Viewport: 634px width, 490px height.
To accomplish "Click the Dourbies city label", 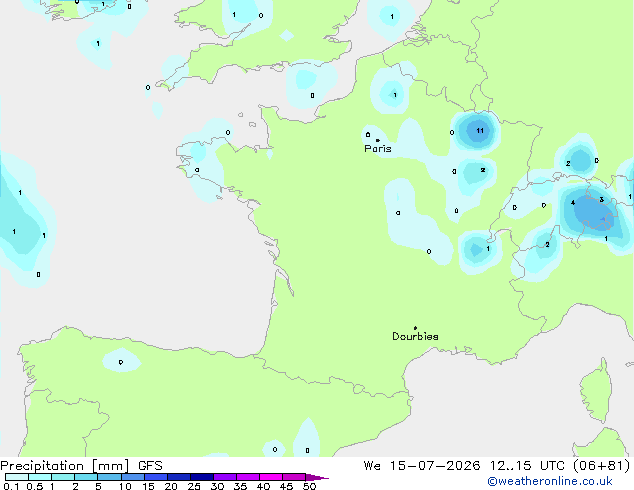I will [x=415, y=336].
